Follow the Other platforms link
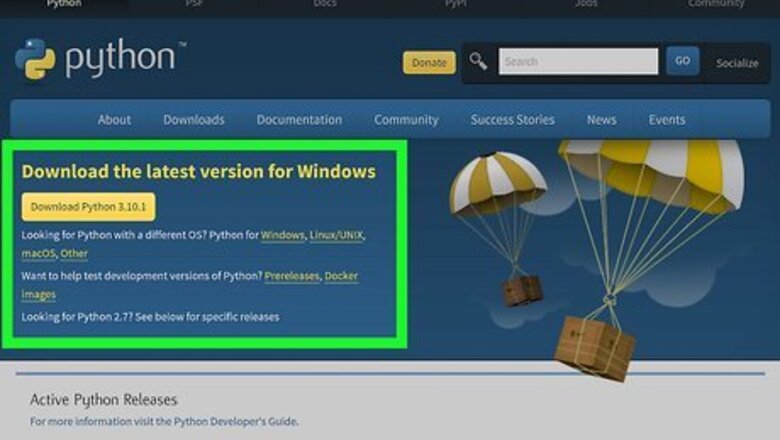Viewport: 780px width, 440px height. pos(74,254)
